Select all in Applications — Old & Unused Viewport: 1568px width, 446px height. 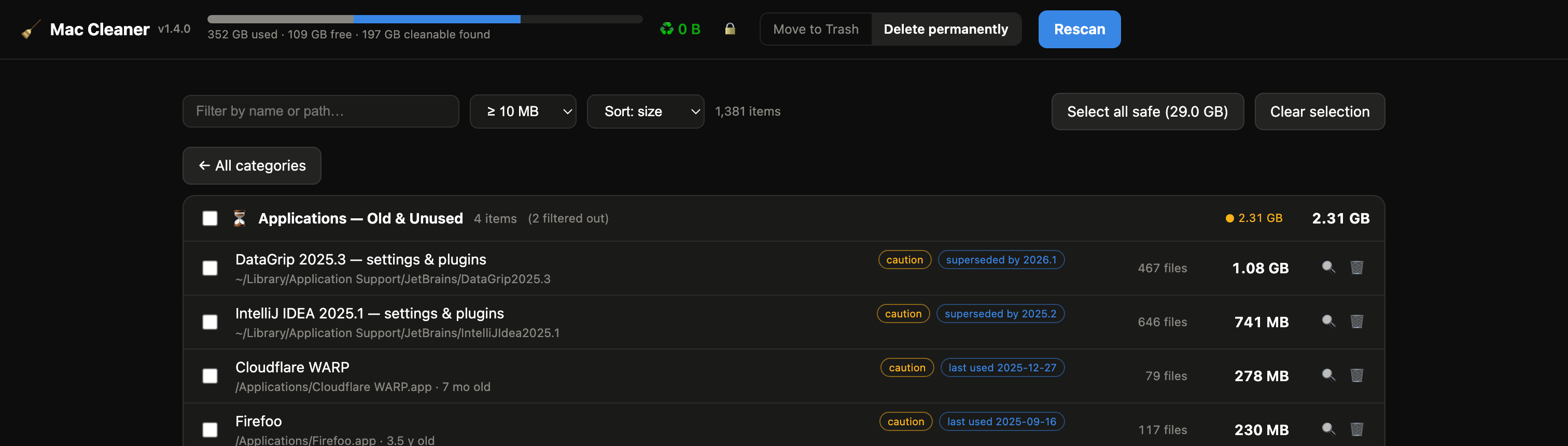coord(210,218)
